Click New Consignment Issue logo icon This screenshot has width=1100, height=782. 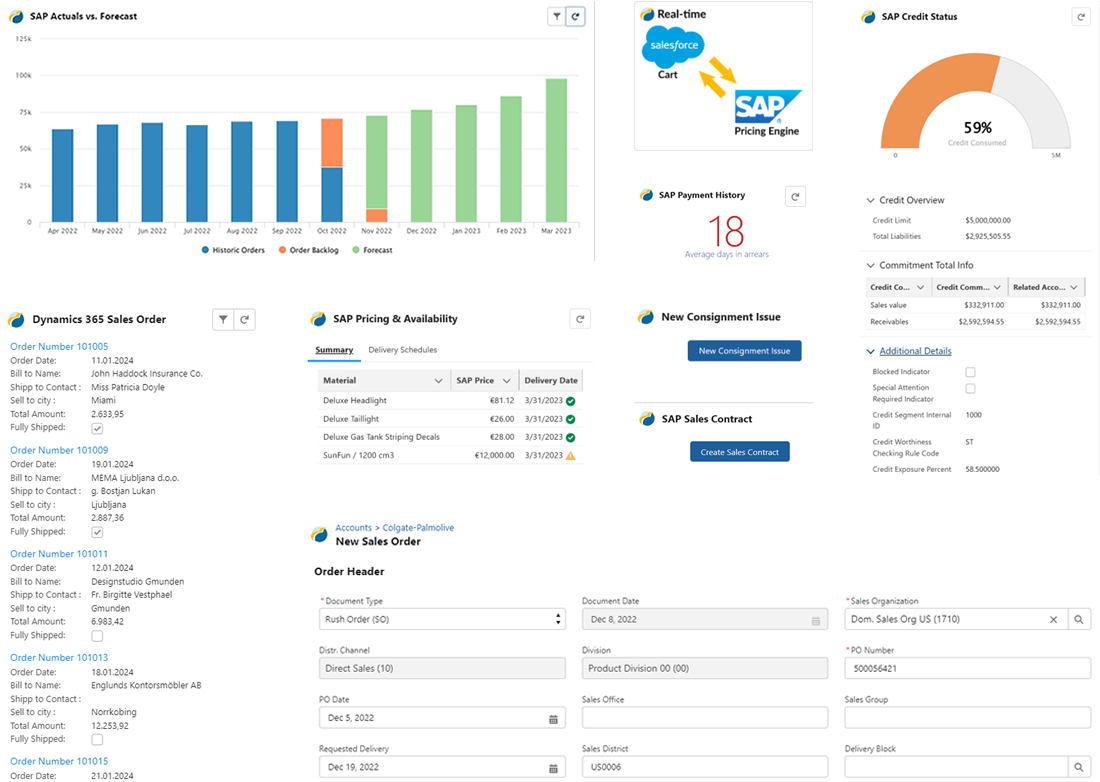point(646,317)
